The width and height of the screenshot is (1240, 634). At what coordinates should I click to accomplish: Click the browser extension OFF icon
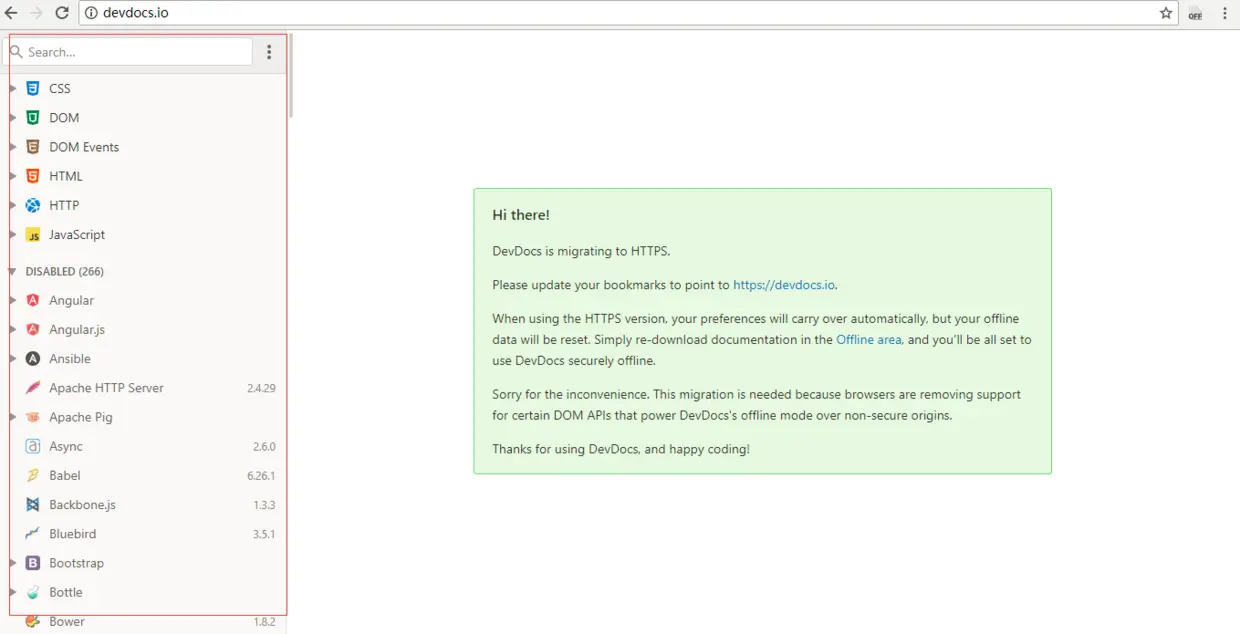pyautogui.click(x=1195, y=14)
